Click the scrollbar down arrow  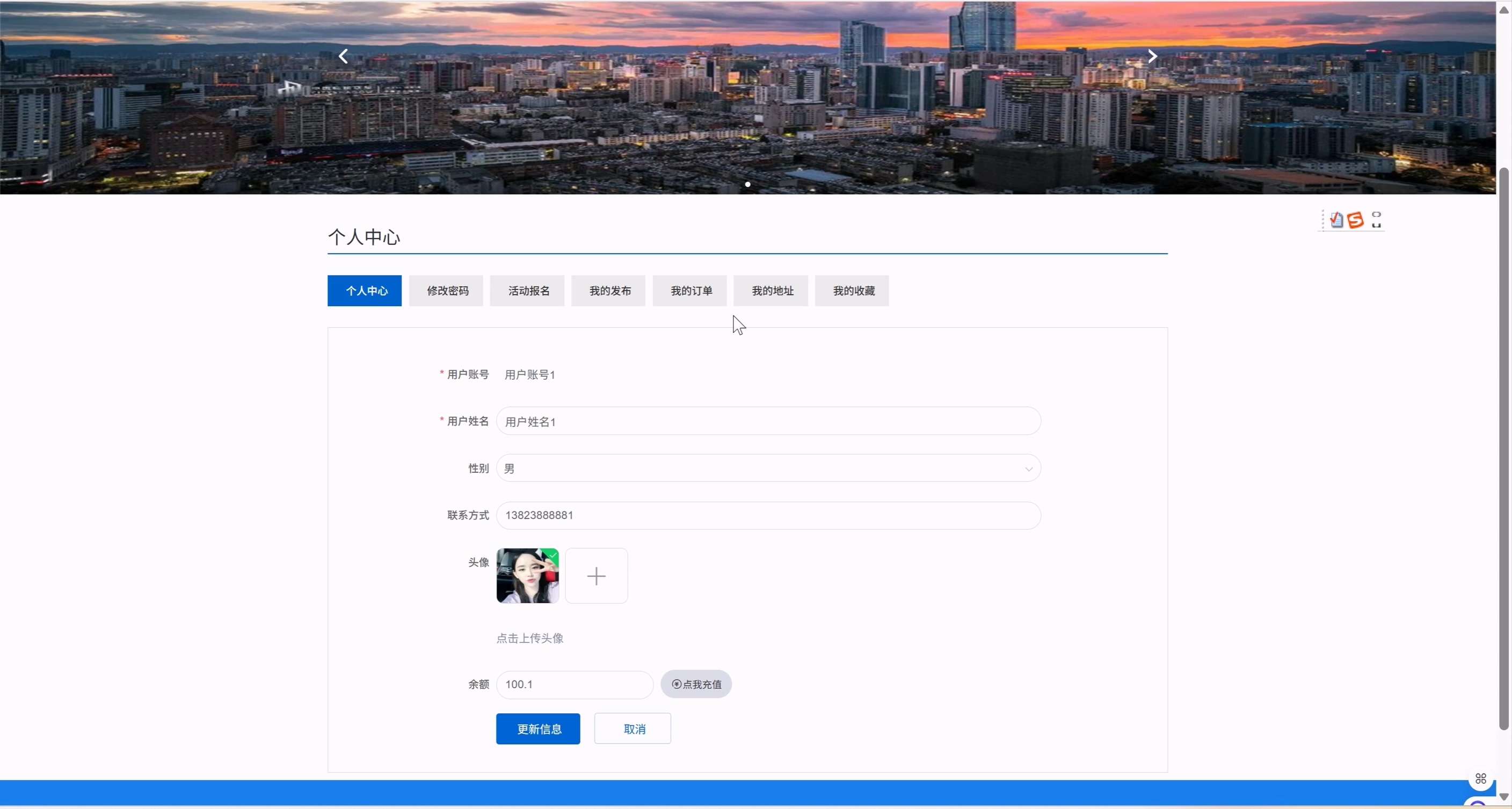pyautogui.click(x=1504, y=797)
